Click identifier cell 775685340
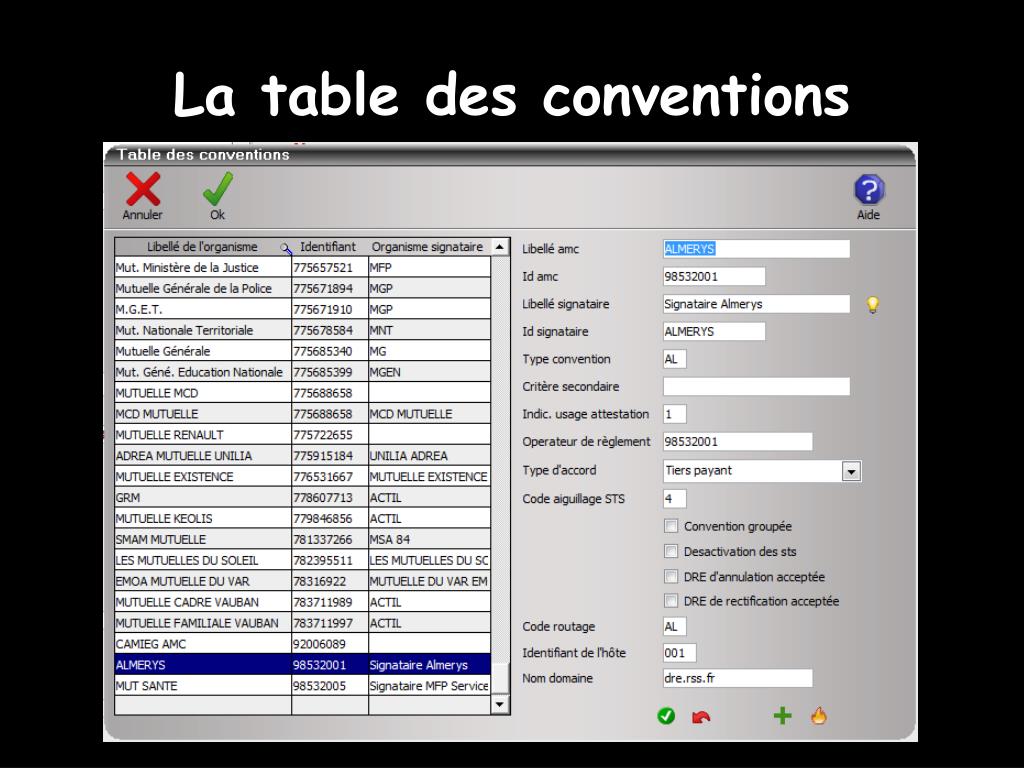The height and width of the screenshot is (768, 1024). coord(330,351)
